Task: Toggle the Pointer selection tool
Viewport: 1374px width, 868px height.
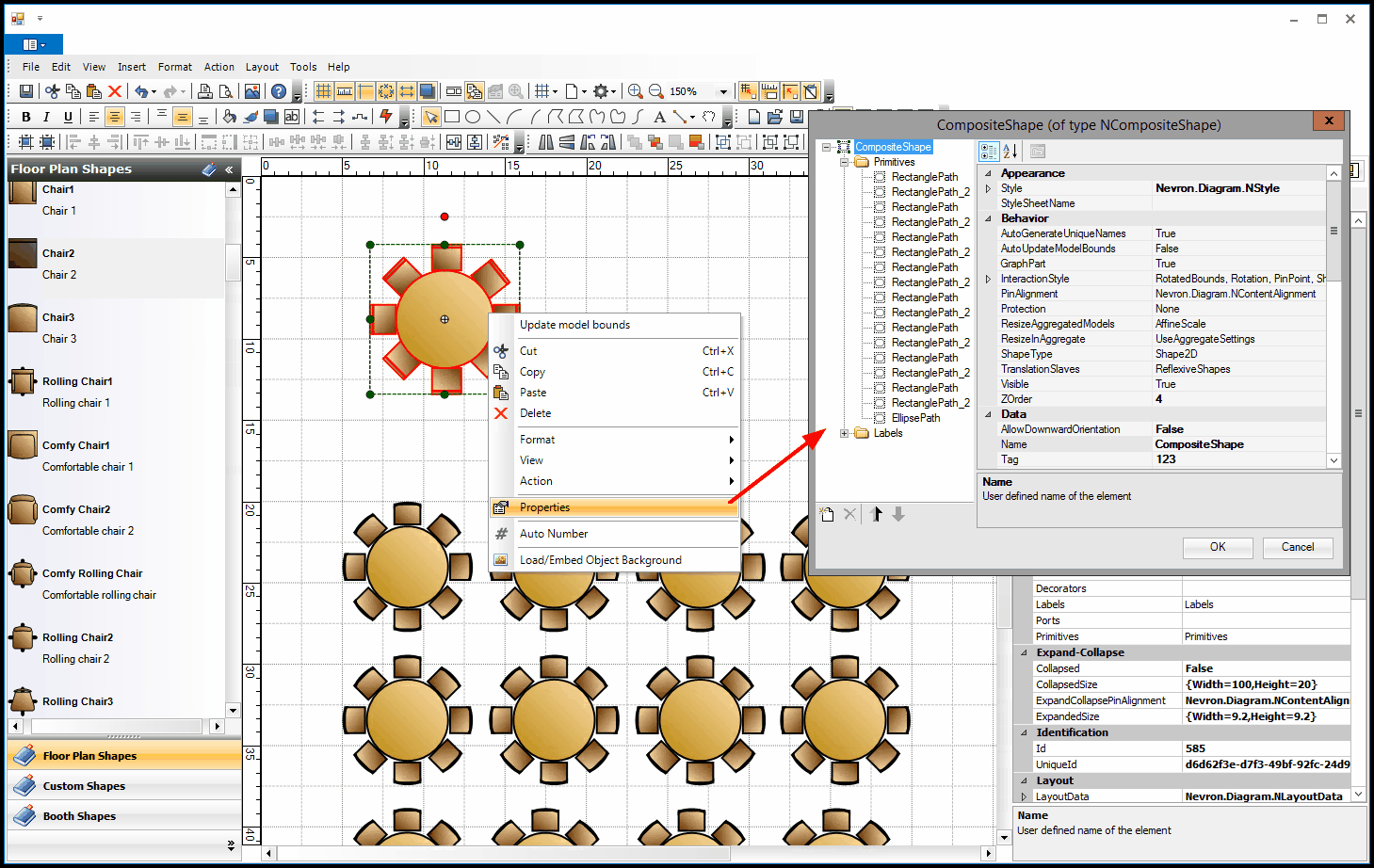Action: (431, 117)
